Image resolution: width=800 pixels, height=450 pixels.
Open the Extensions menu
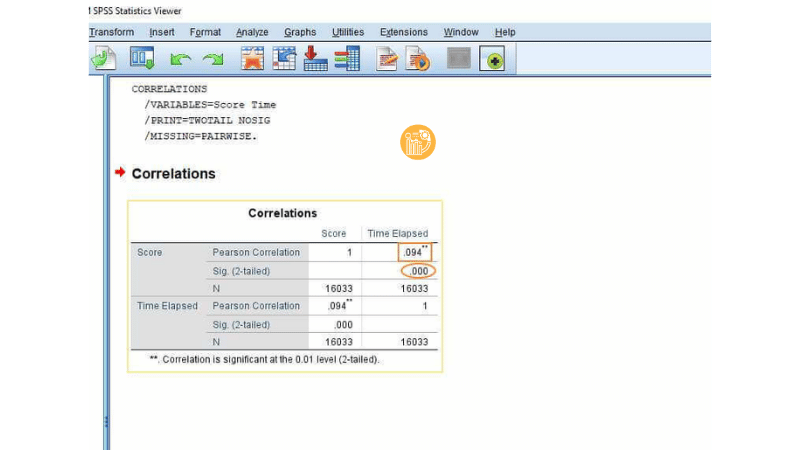[x=404, y=32]
